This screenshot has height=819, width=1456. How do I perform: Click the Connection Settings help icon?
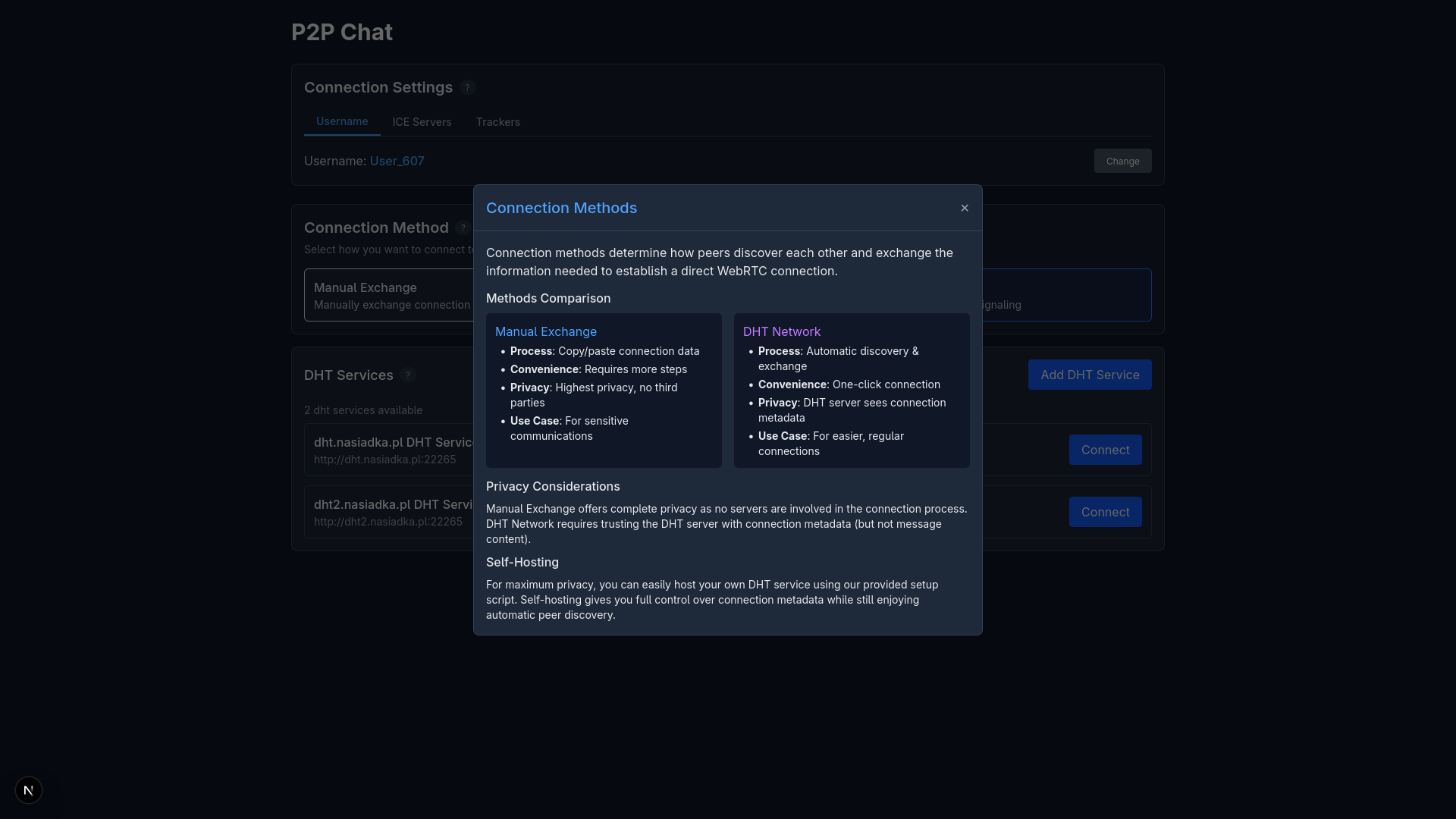click(468, 87)
